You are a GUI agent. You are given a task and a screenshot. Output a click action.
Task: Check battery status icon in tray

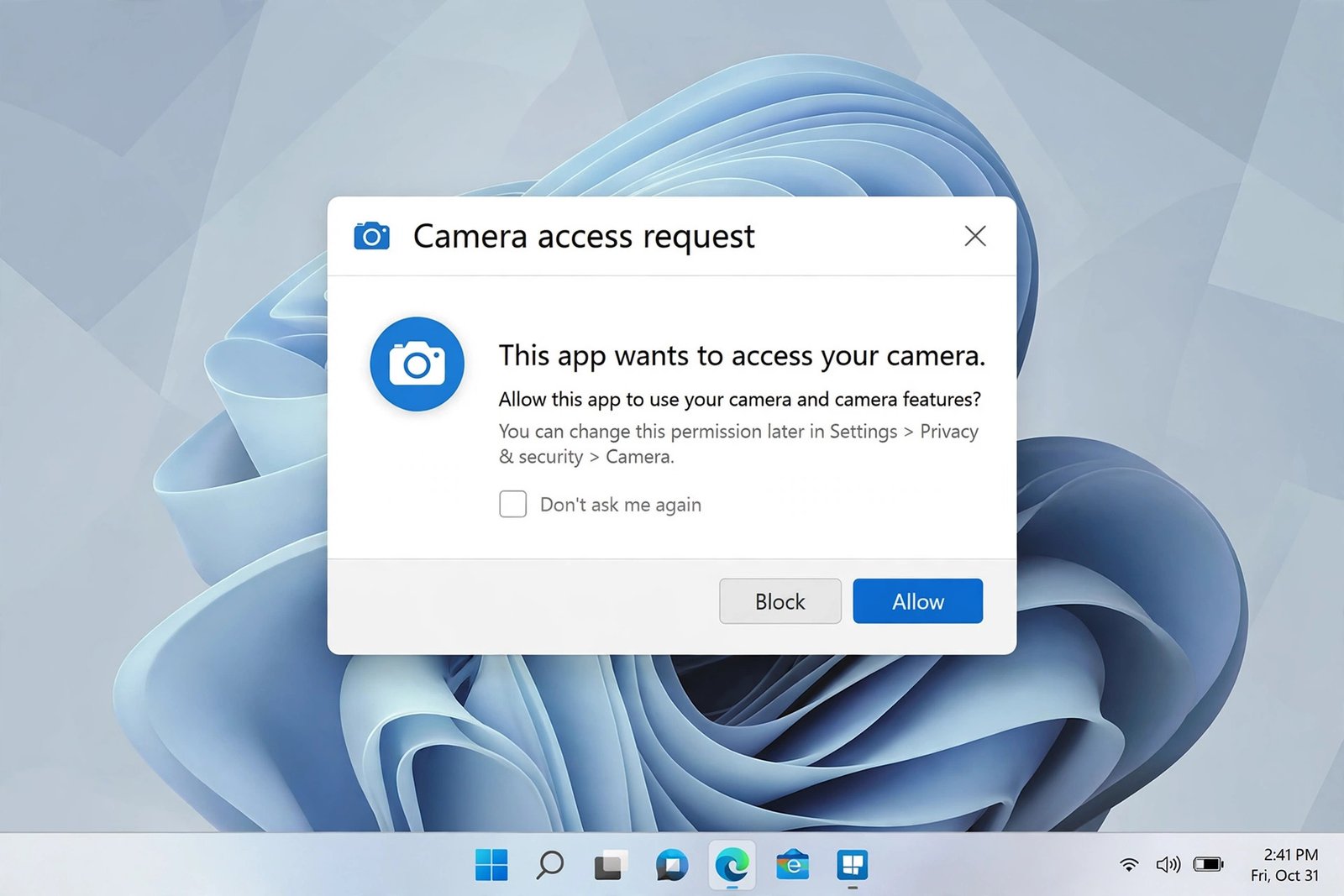point(1209,864)
